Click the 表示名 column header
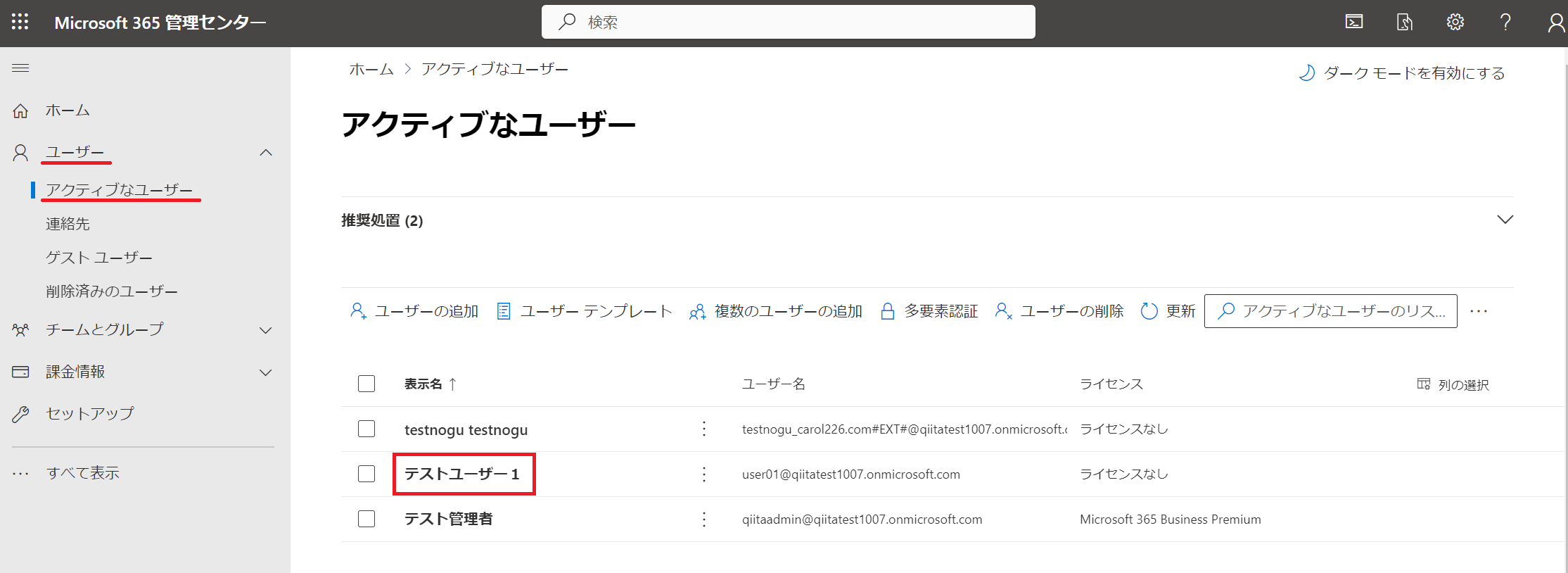Viewport: 1568px width, 573px height. click(x=423, y=384)
